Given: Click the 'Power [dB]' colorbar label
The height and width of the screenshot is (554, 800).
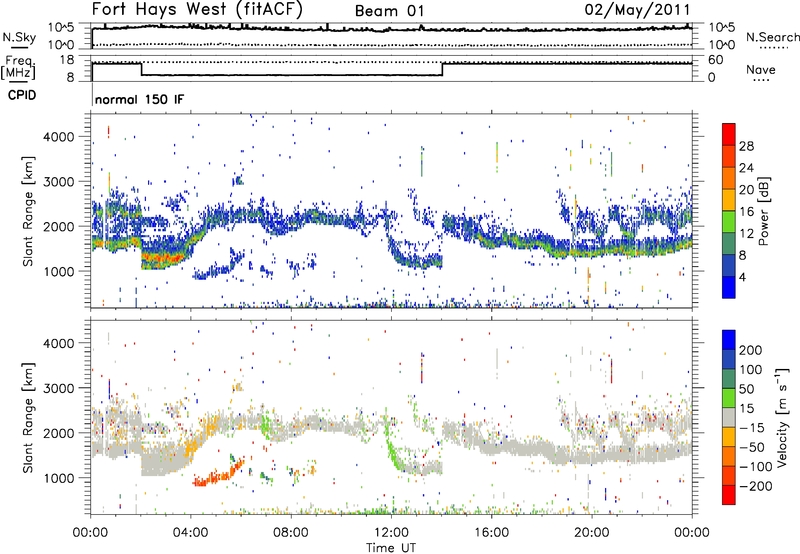Looking at the screenshot, I should (763, 211).
